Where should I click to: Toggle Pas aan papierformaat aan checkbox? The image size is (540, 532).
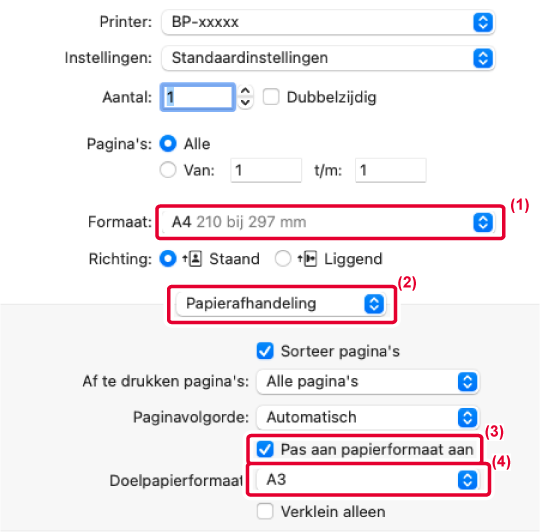265,449
